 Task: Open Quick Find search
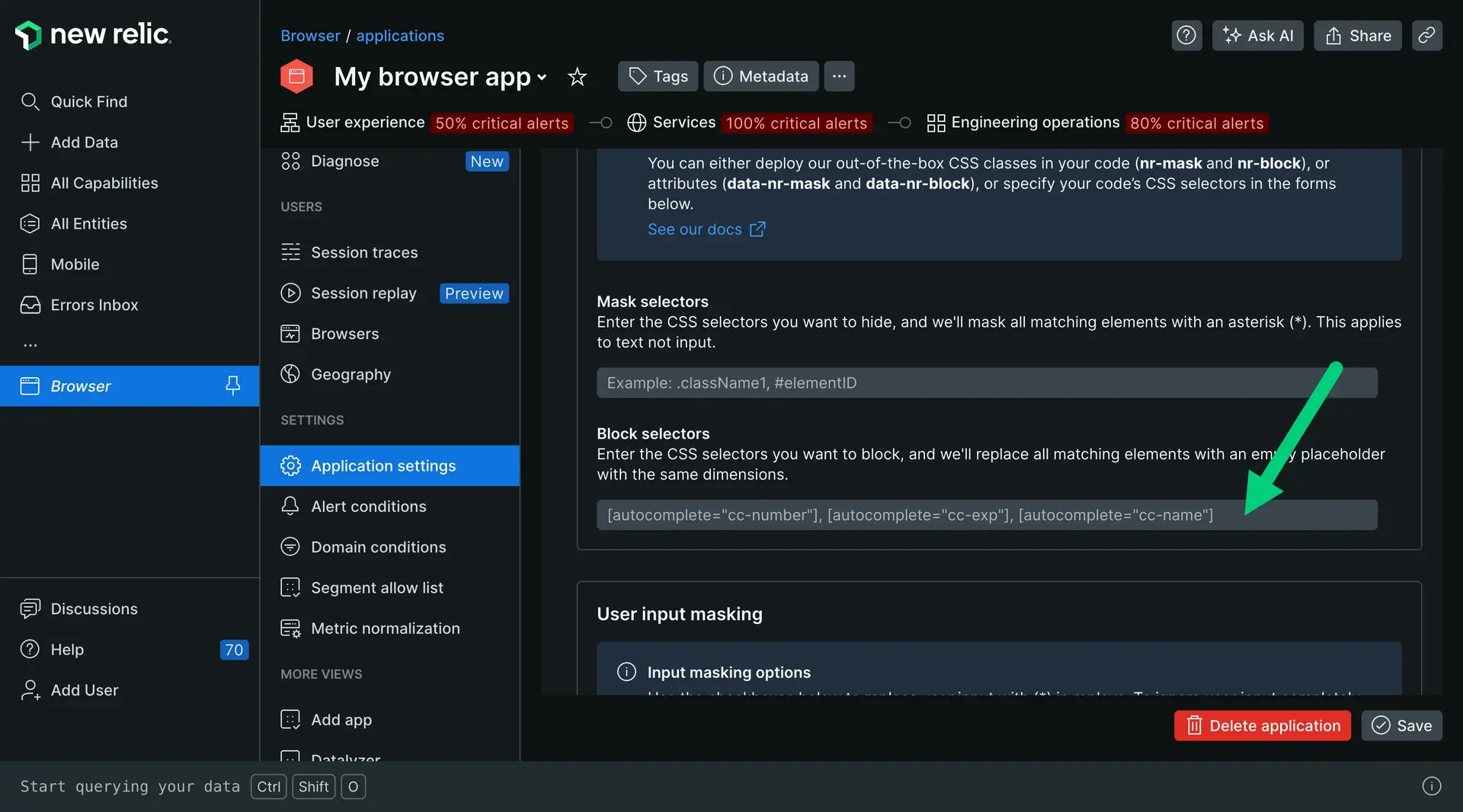coord(88,102)
